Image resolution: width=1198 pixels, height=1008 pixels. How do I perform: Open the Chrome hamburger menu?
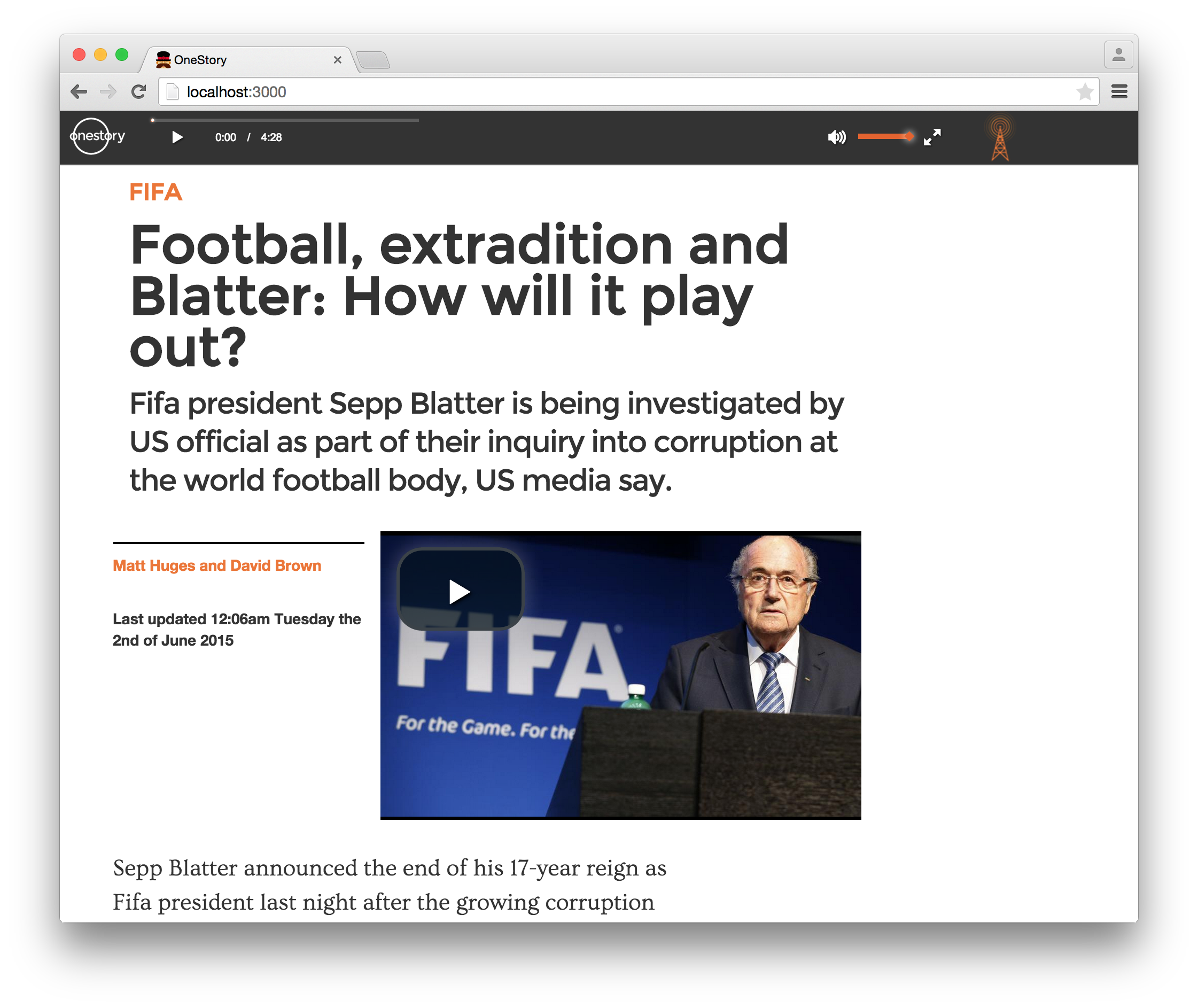[1118, 91]
